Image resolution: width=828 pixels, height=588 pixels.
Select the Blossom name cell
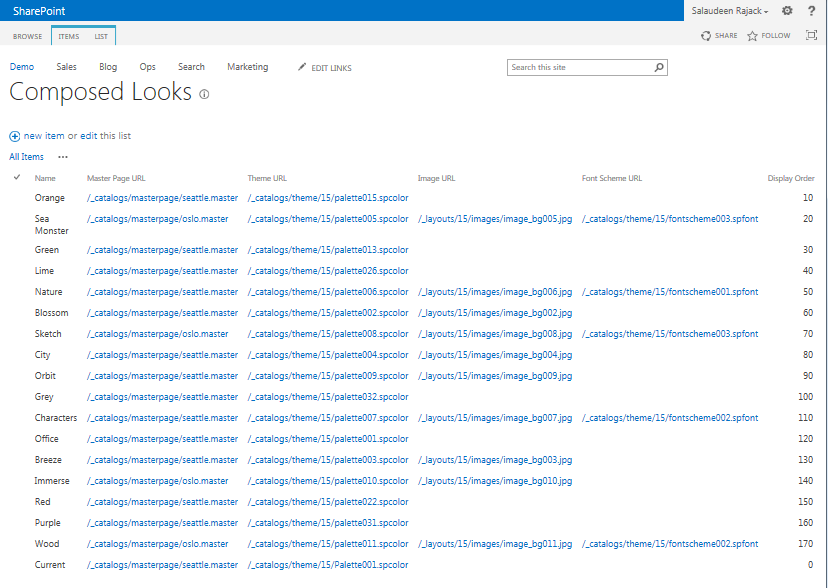51,313
